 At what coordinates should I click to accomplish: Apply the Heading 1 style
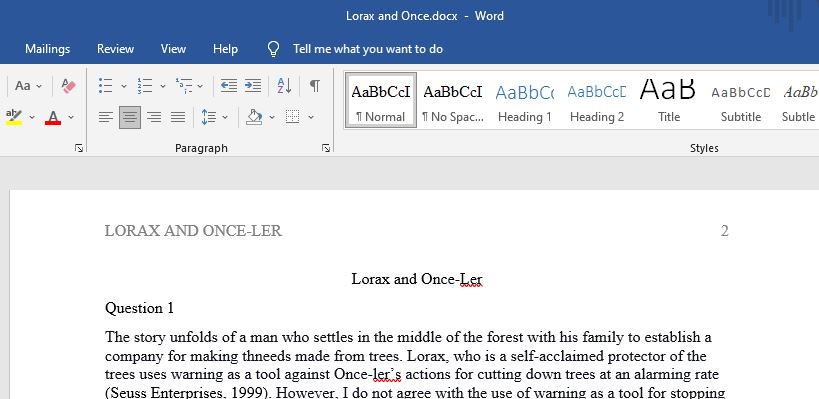click(524, 100)
